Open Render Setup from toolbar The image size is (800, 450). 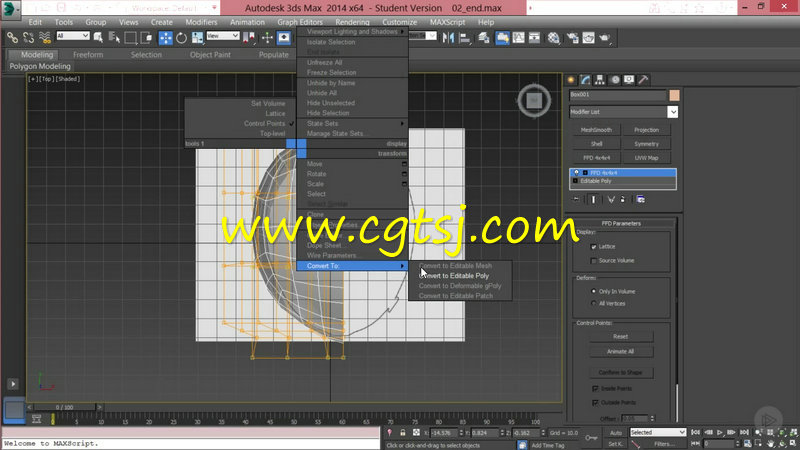tap(572, 37)
